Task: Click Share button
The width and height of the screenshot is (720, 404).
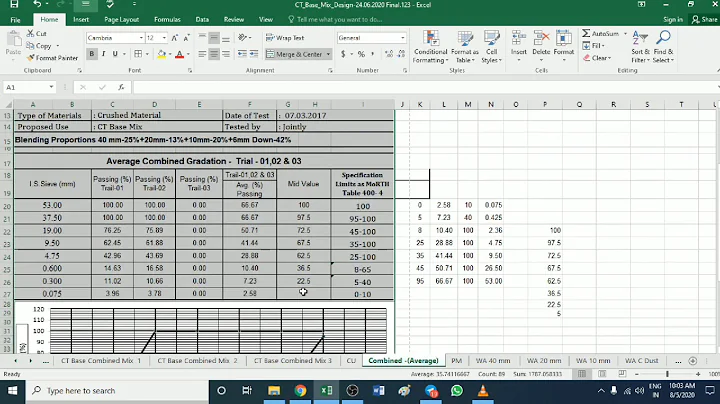Action: pyautogui.click(x=704, y=19)
